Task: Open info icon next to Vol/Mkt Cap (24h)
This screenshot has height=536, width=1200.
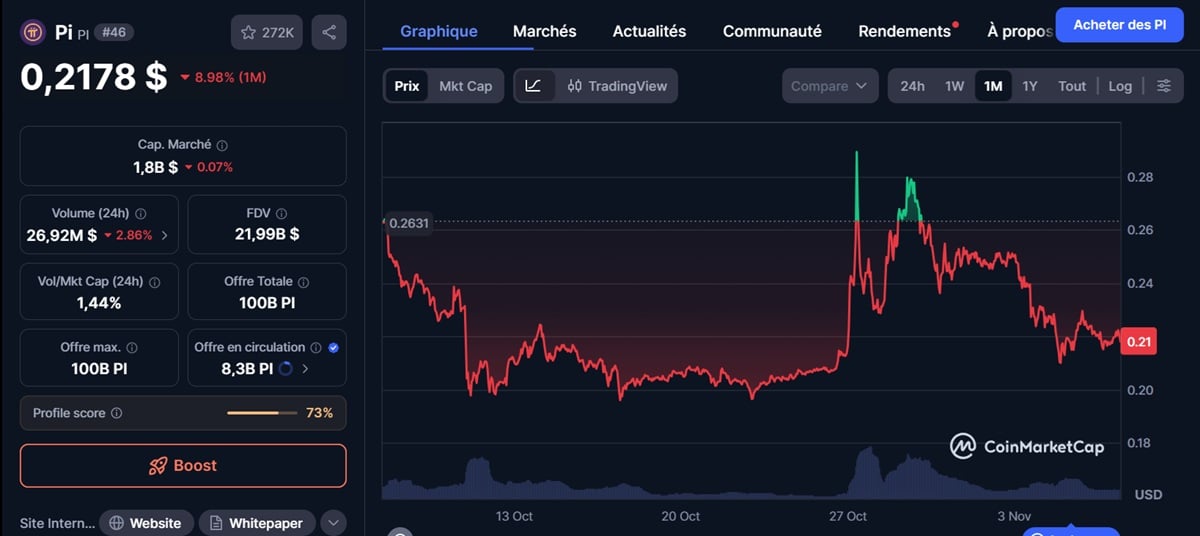Action: coord(155,282)
